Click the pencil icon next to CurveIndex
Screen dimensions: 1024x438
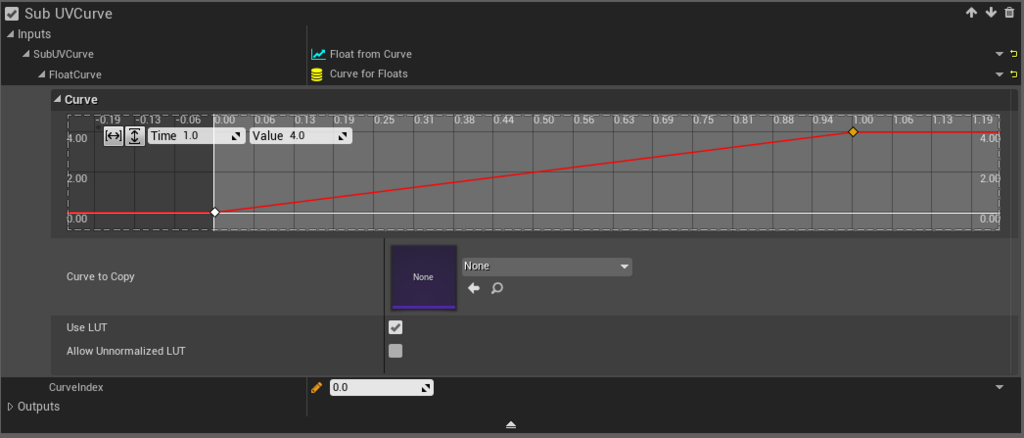(x=317, y=388)
